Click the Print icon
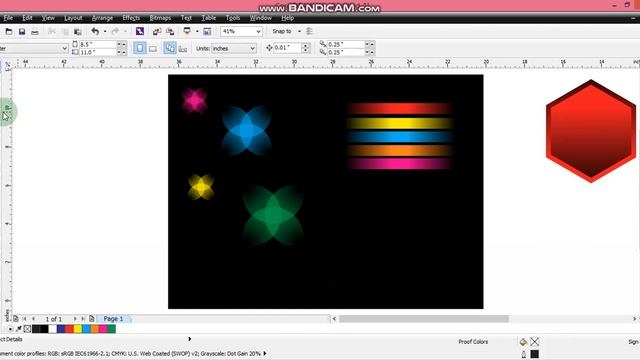Screen dimensions: 640x360 tap(35, 31)
